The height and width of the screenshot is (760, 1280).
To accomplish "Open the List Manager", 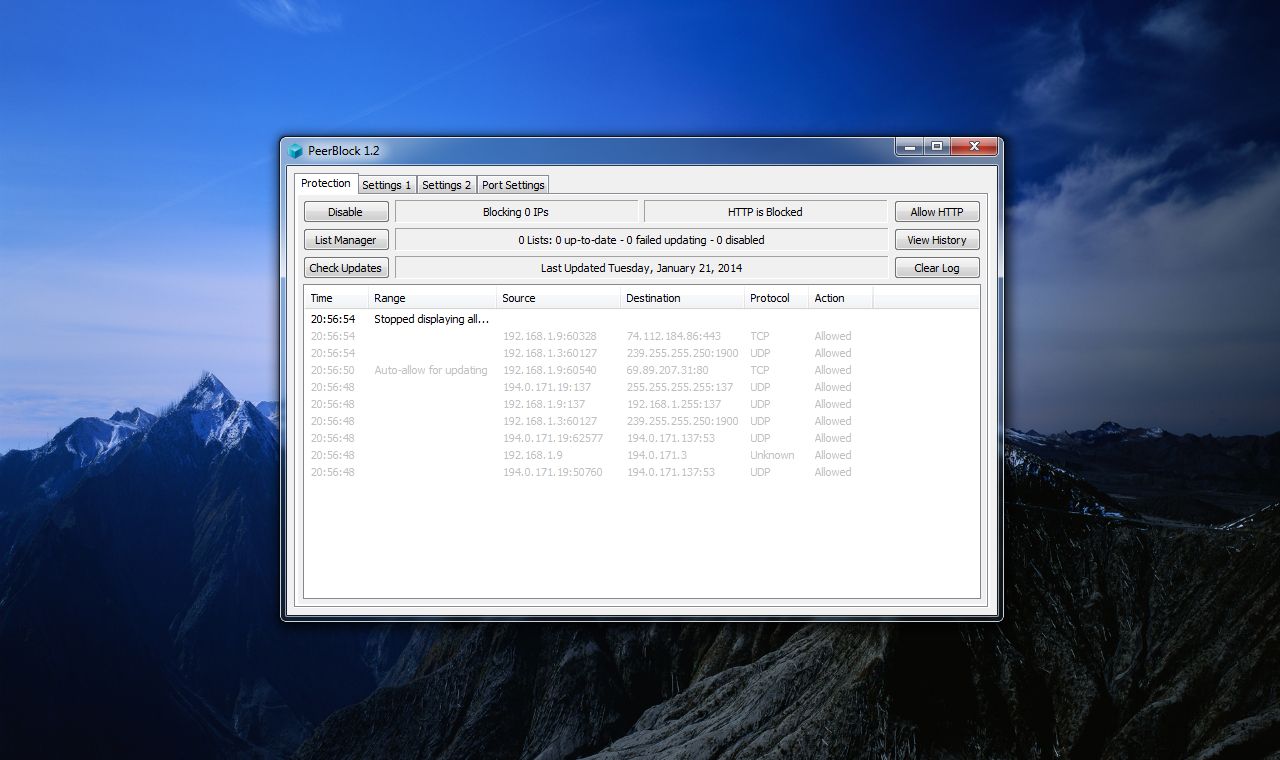I will tap(345, 239).
